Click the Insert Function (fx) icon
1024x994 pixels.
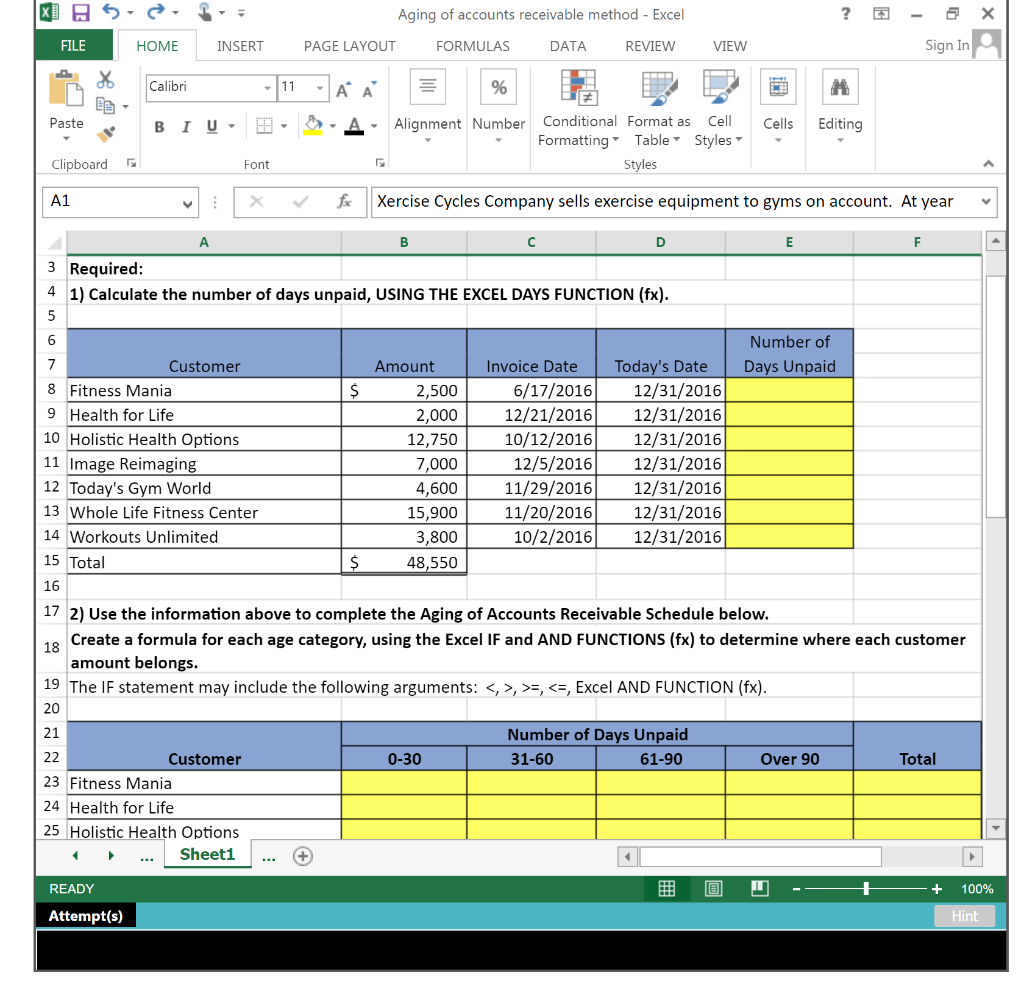[x=345, y=202]
